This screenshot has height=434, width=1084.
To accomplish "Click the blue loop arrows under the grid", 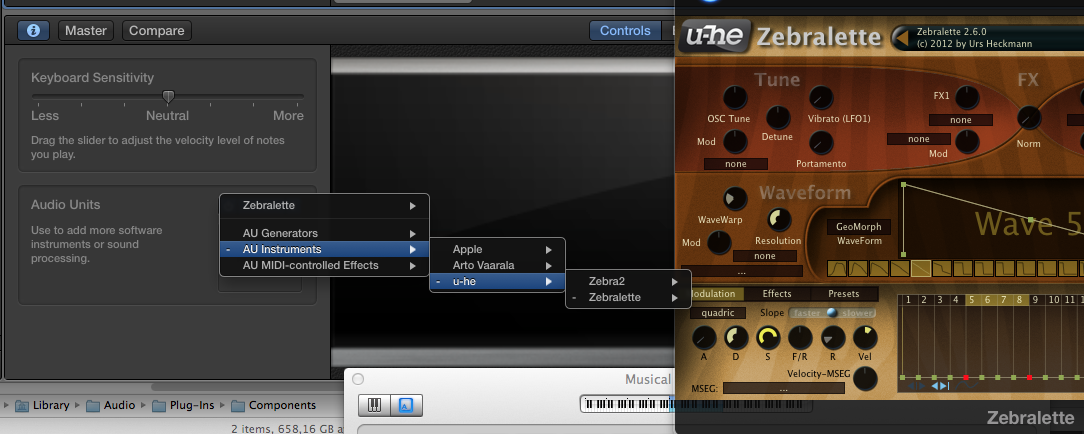I will [x=940, y=386].
